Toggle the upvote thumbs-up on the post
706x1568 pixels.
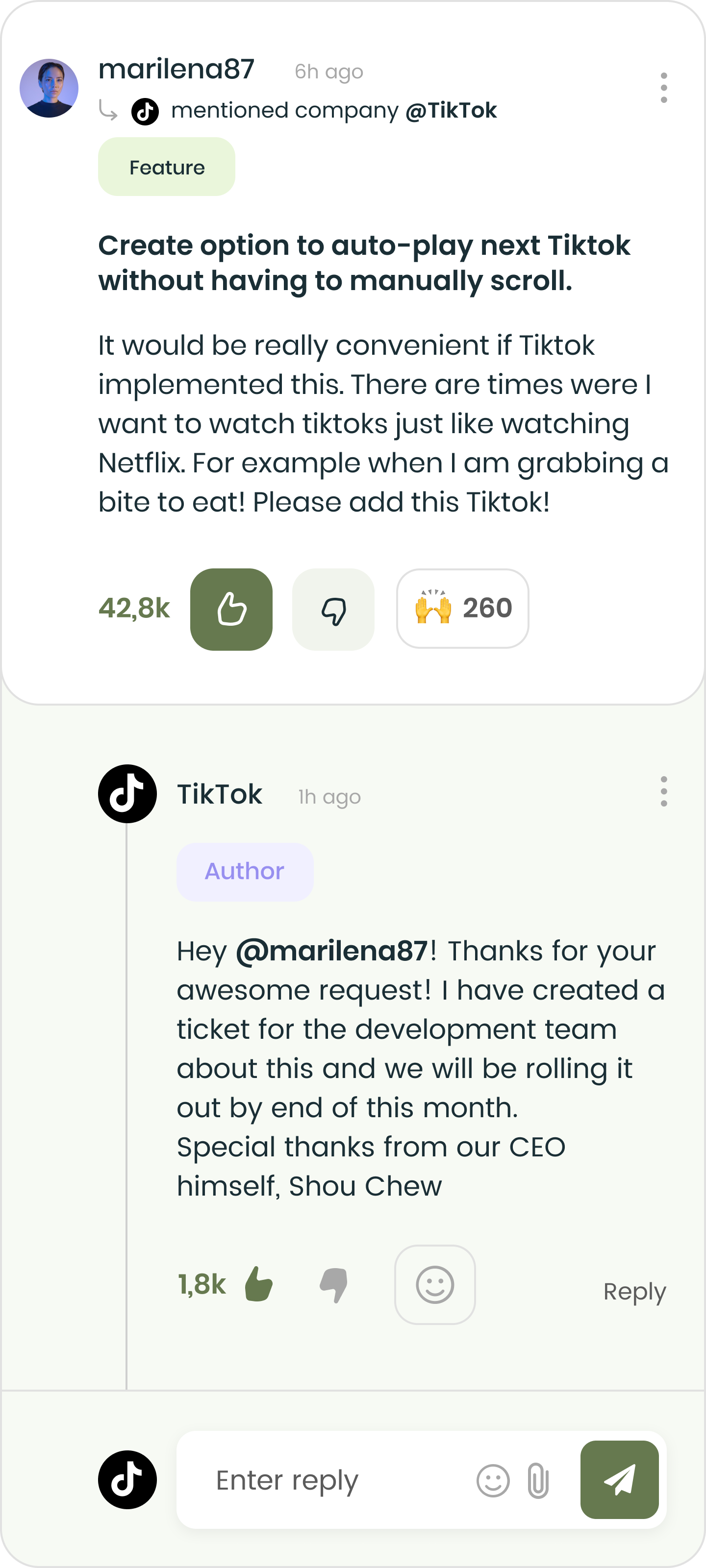pos(231,609)
